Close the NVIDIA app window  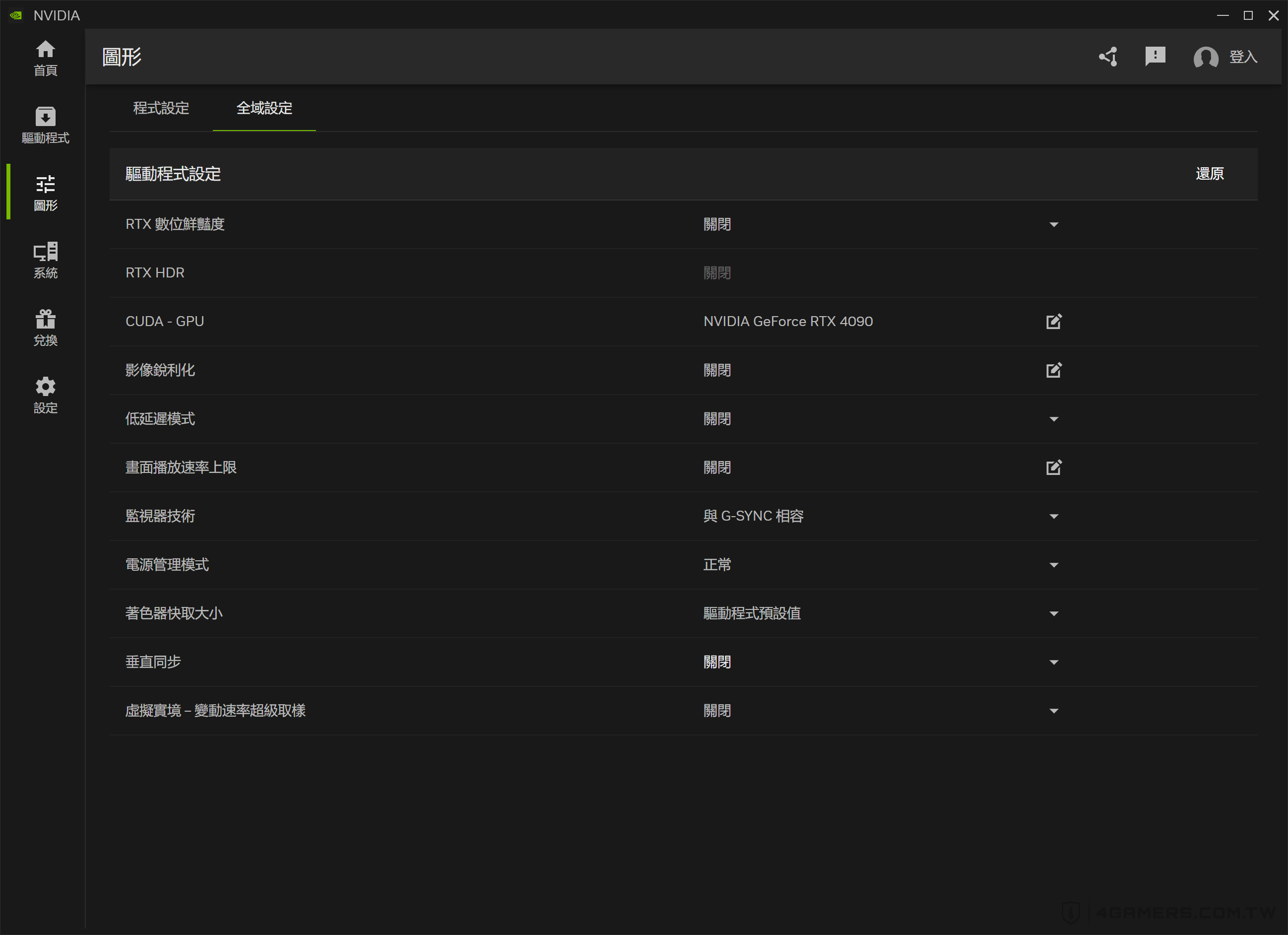[1273, 15]
